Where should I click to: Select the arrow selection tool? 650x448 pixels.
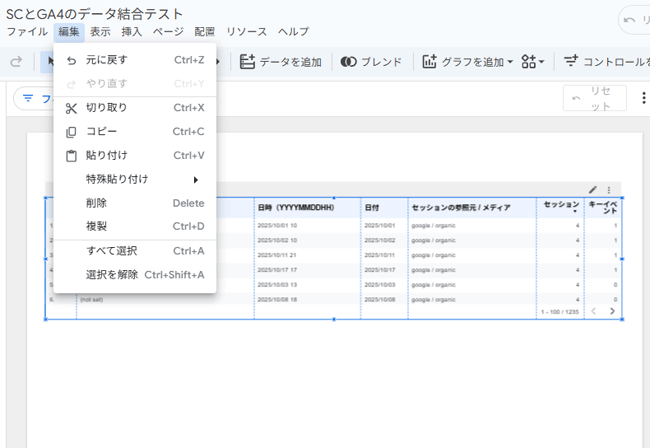click(x=51, y=62)
